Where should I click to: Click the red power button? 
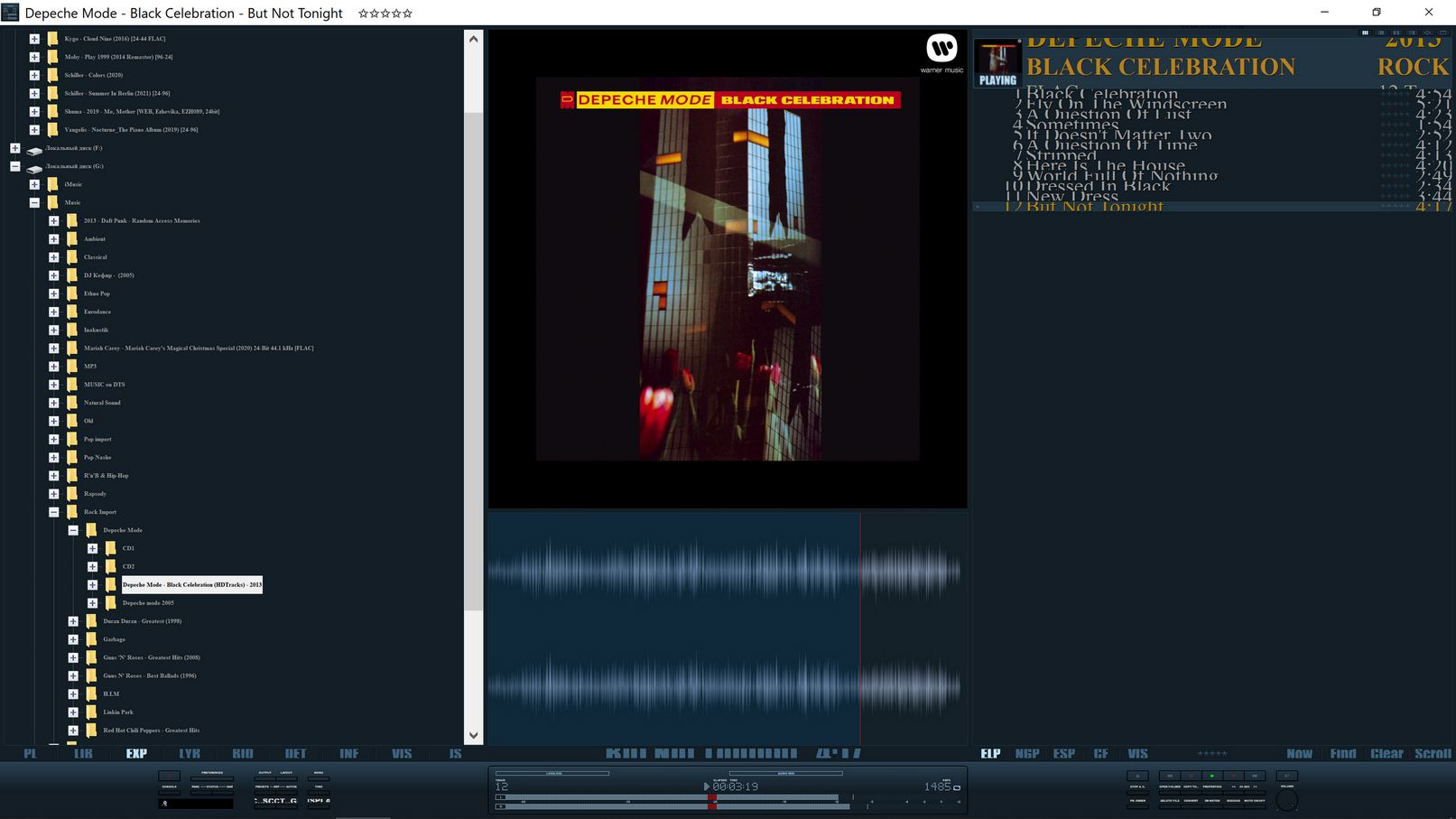pos(169,776)
